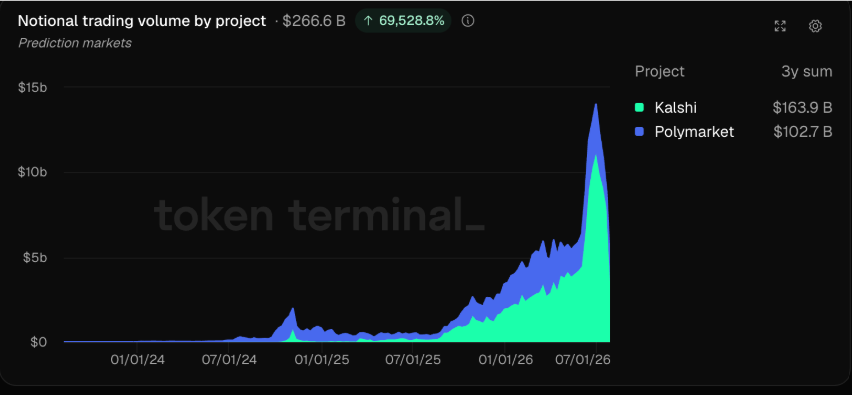Click the 07/01/25 x-axis label
The width and height of the screenshot is (852, 395).
(412, 360)
